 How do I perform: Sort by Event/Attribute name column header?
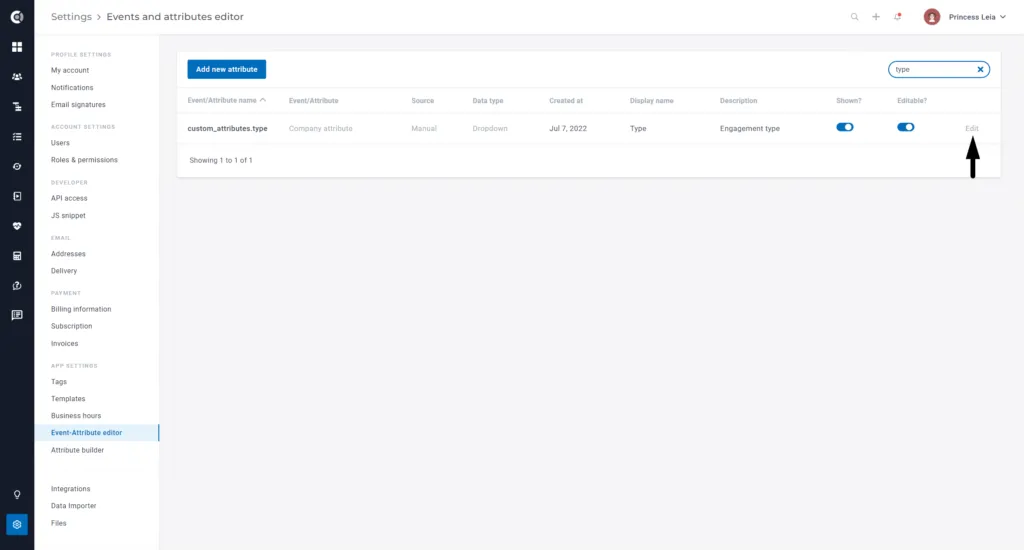pyautogui.click(x=227, y=101)
